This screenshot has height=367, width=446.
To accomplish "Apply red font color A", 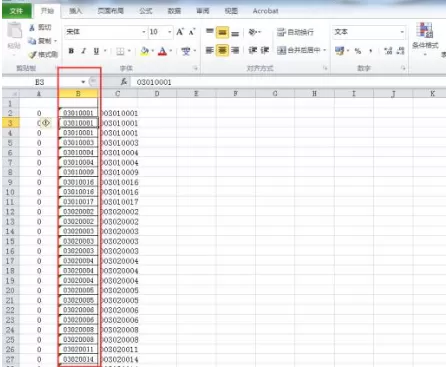I will (x=162, y=51).
